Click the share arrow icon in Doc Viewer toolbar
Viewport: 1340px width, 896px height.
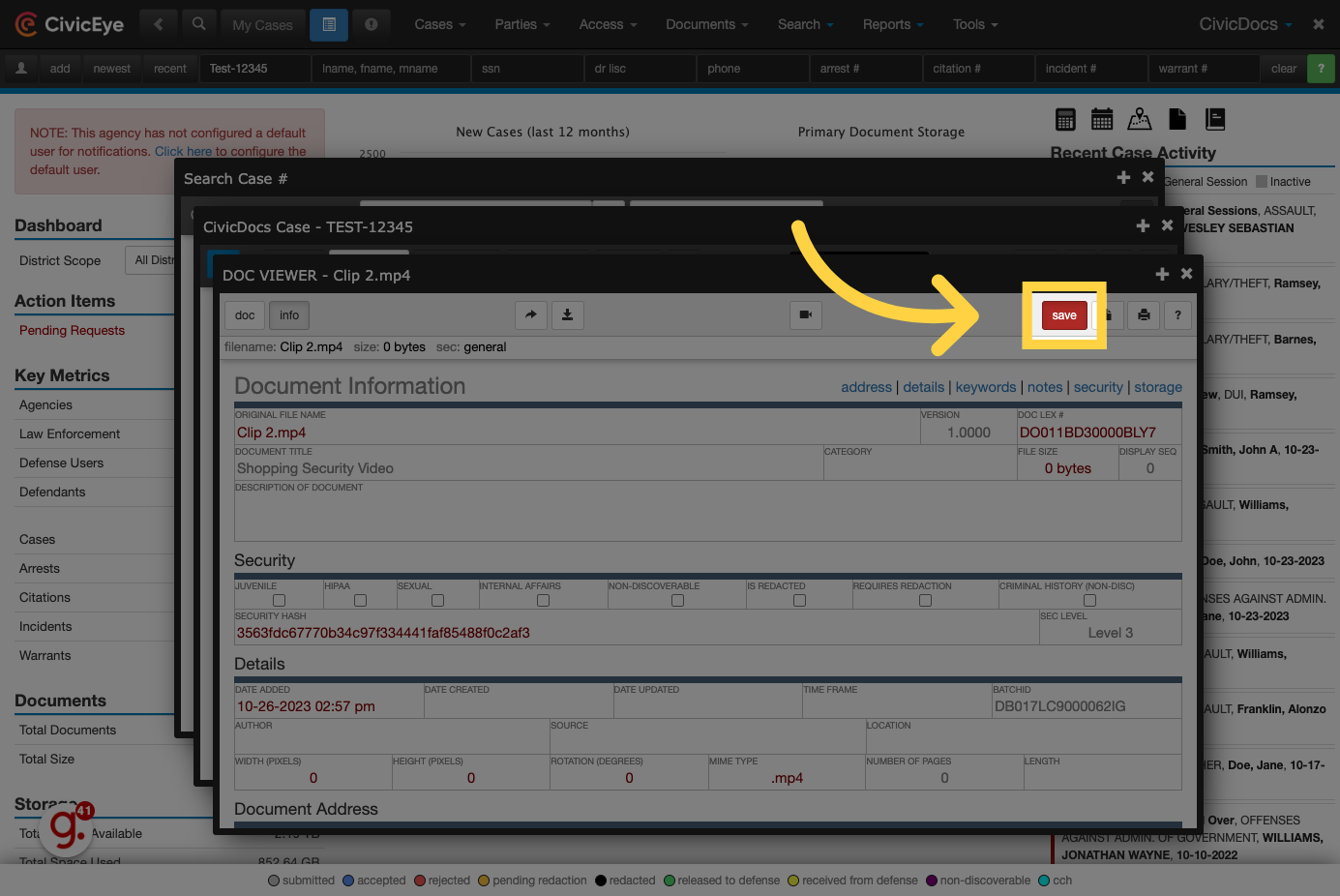pos(530,314)
